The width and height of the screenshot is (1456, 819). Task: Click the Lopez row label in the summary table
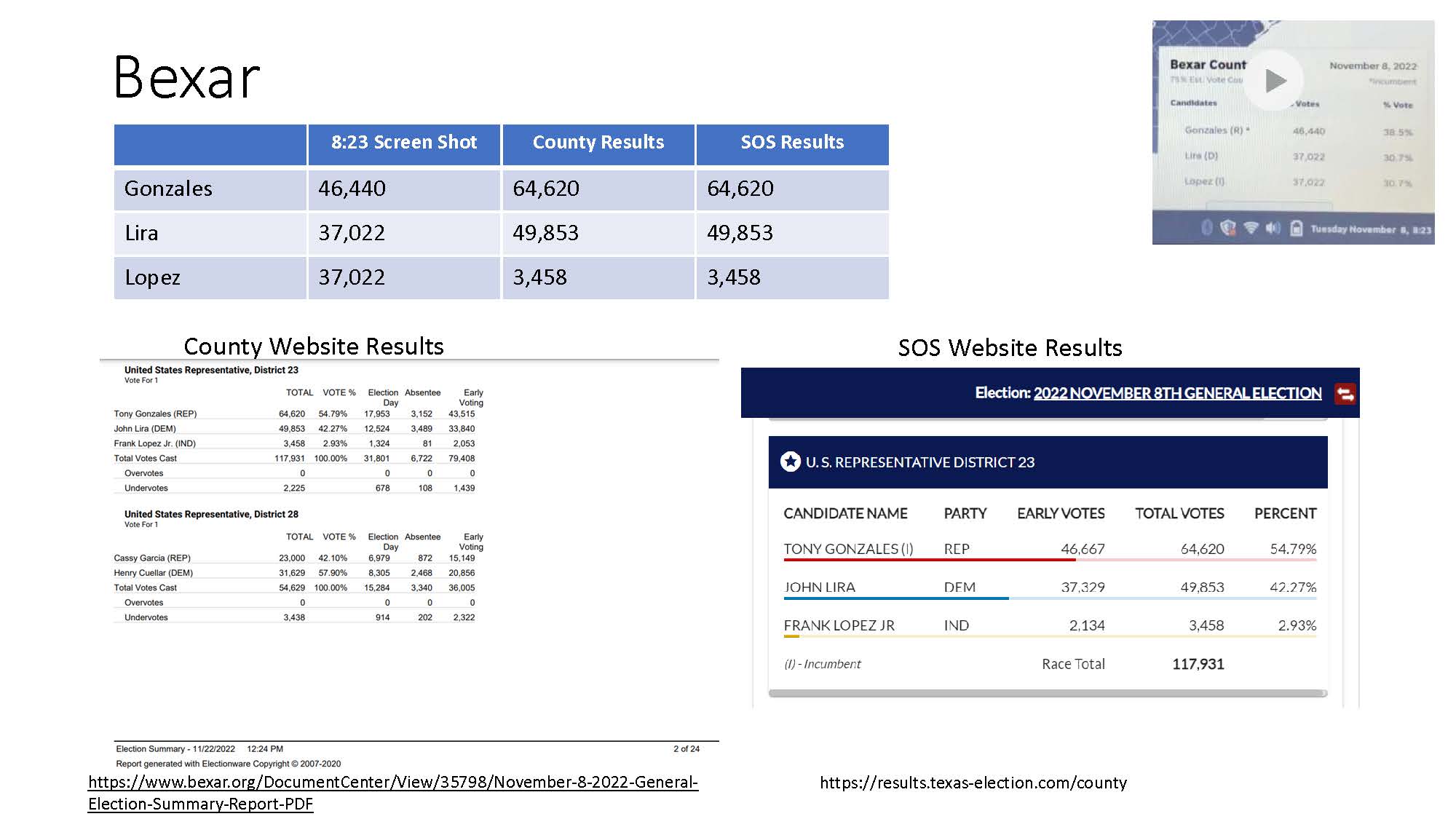point(152,278)
